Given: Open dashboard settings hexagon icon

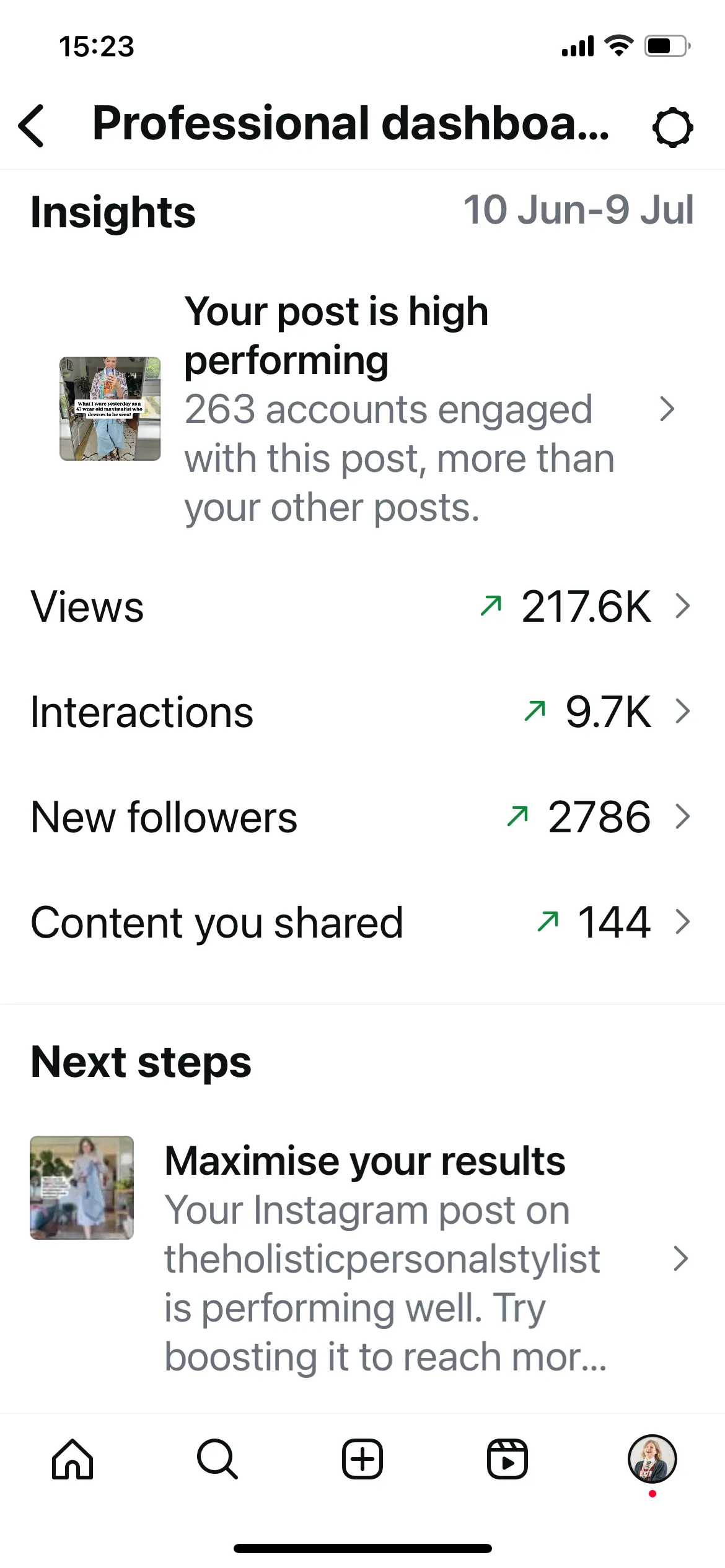Looking at the screenshot, I should click(x=672, y=127).
